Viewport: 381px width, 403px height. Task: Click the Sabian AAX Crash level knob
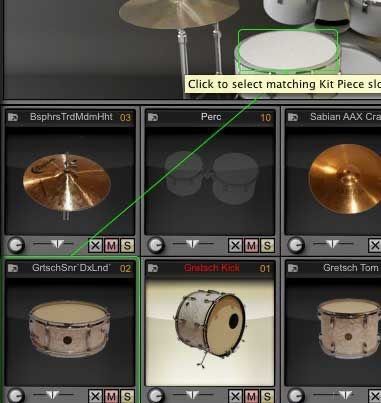(296, 245)
